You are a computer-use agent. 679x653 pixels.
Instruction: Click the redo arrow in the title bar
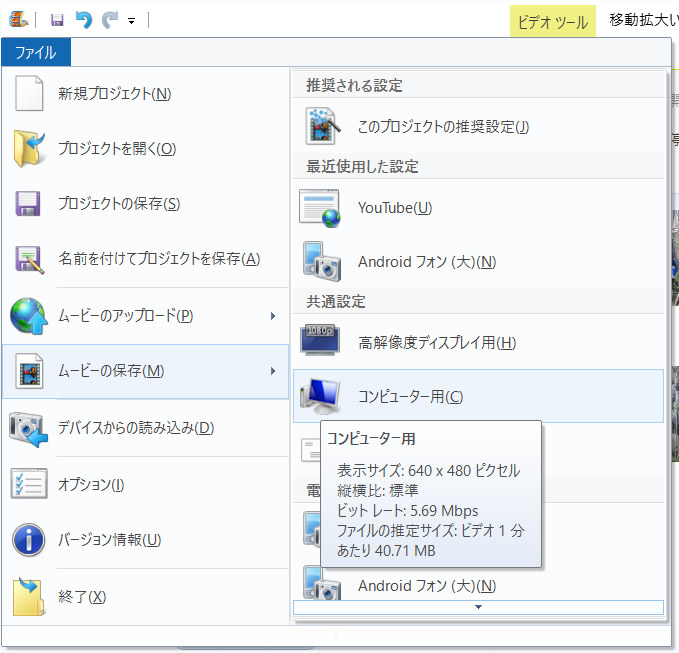pyautogui.click(x=109, y=20)
